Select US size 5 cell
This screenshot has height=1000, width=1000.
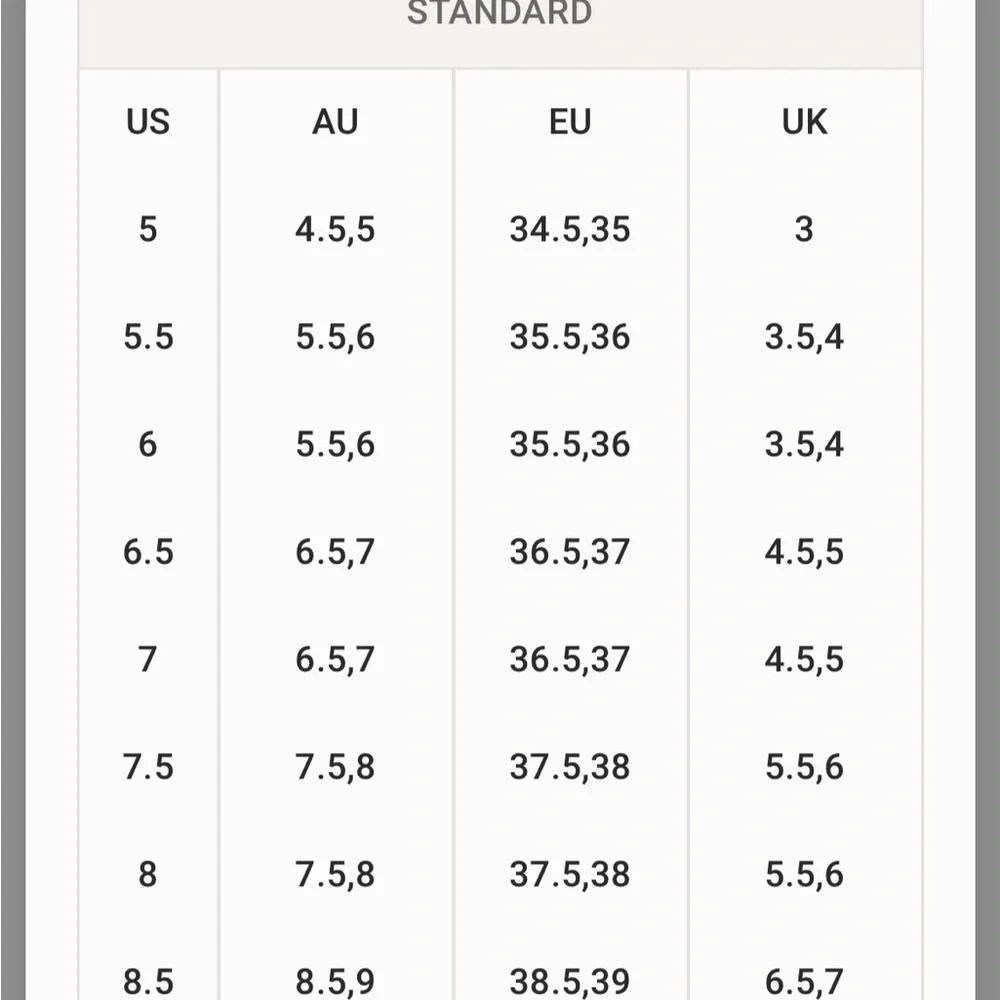point(148,229)
